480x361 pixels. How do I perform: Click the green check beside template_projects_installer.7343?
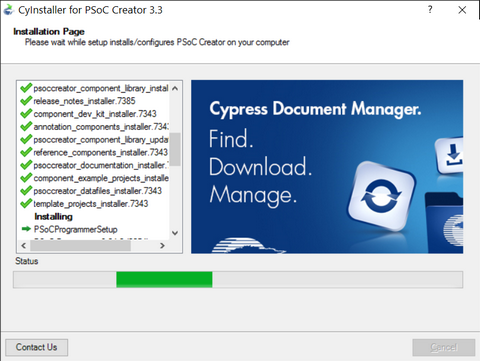coord(26,204)
